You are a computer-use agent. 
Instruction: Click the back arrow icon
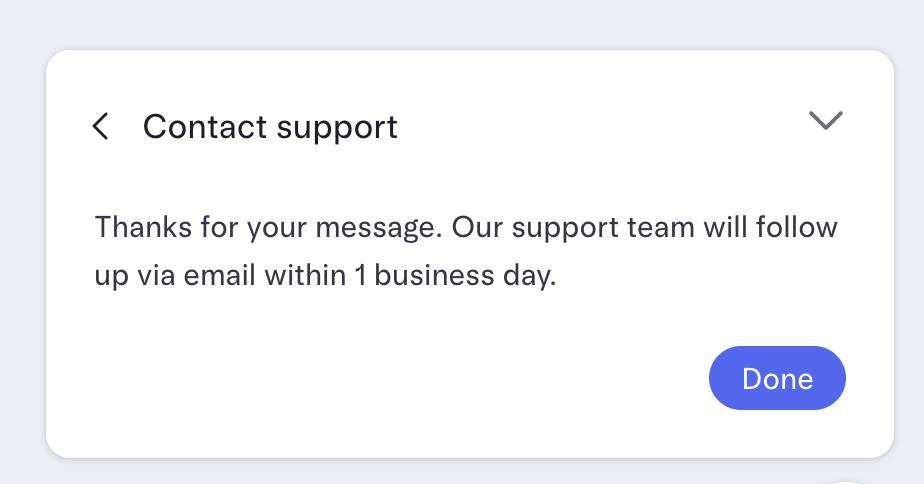[100, 127]
